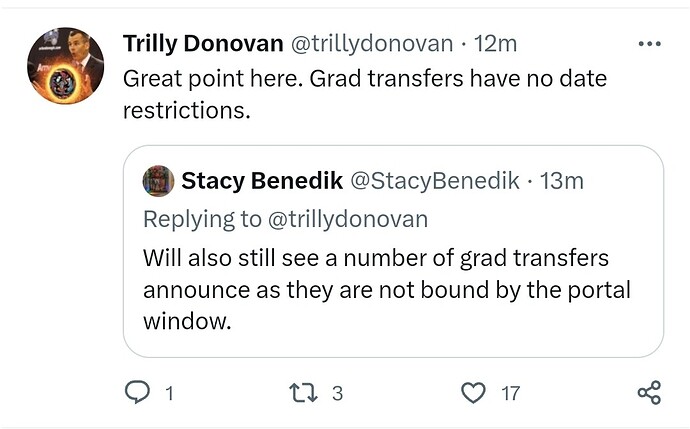Viewport: 690px width, 429px height.
Task: Click the share icon
Action: pos(649,393)
